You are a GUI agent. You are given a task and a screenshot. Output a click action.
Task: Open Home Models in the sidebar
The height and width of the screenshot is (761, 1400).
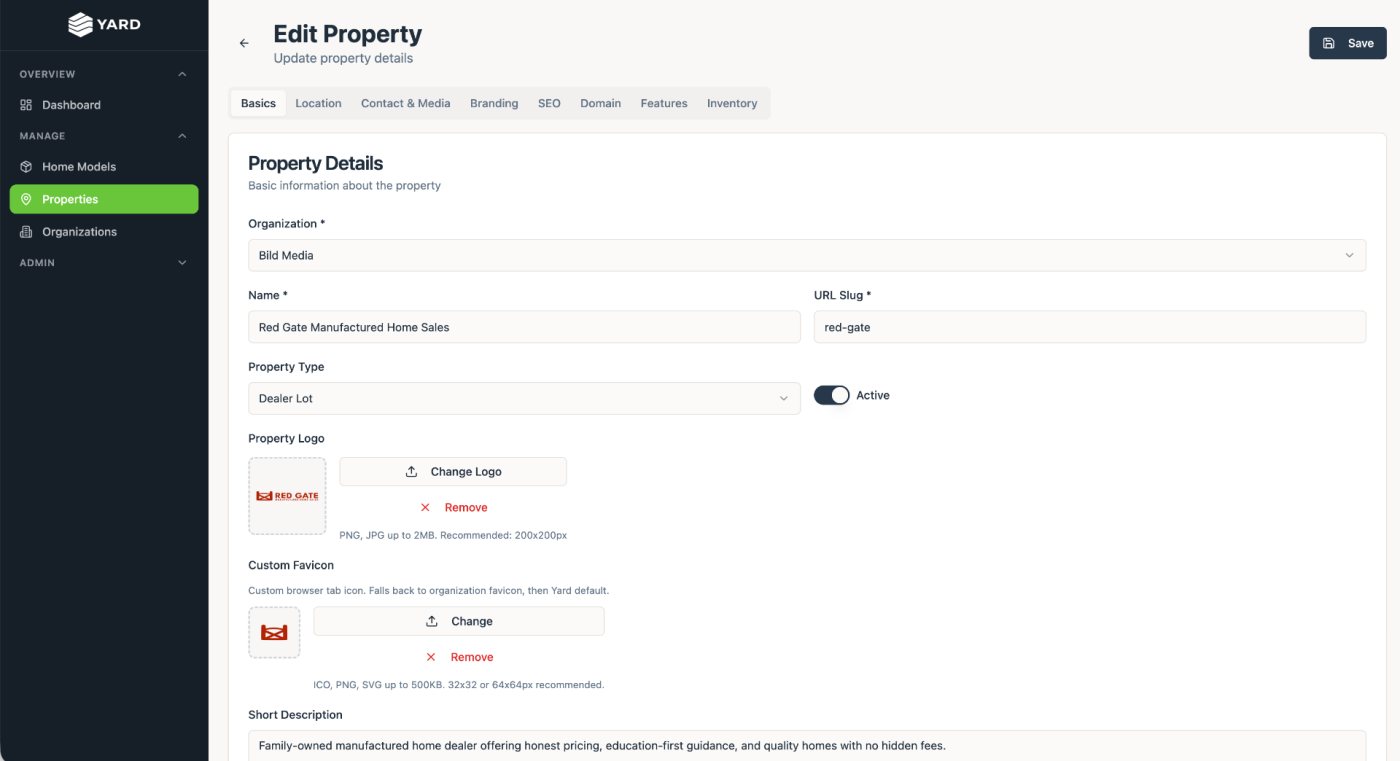[104, 167]
